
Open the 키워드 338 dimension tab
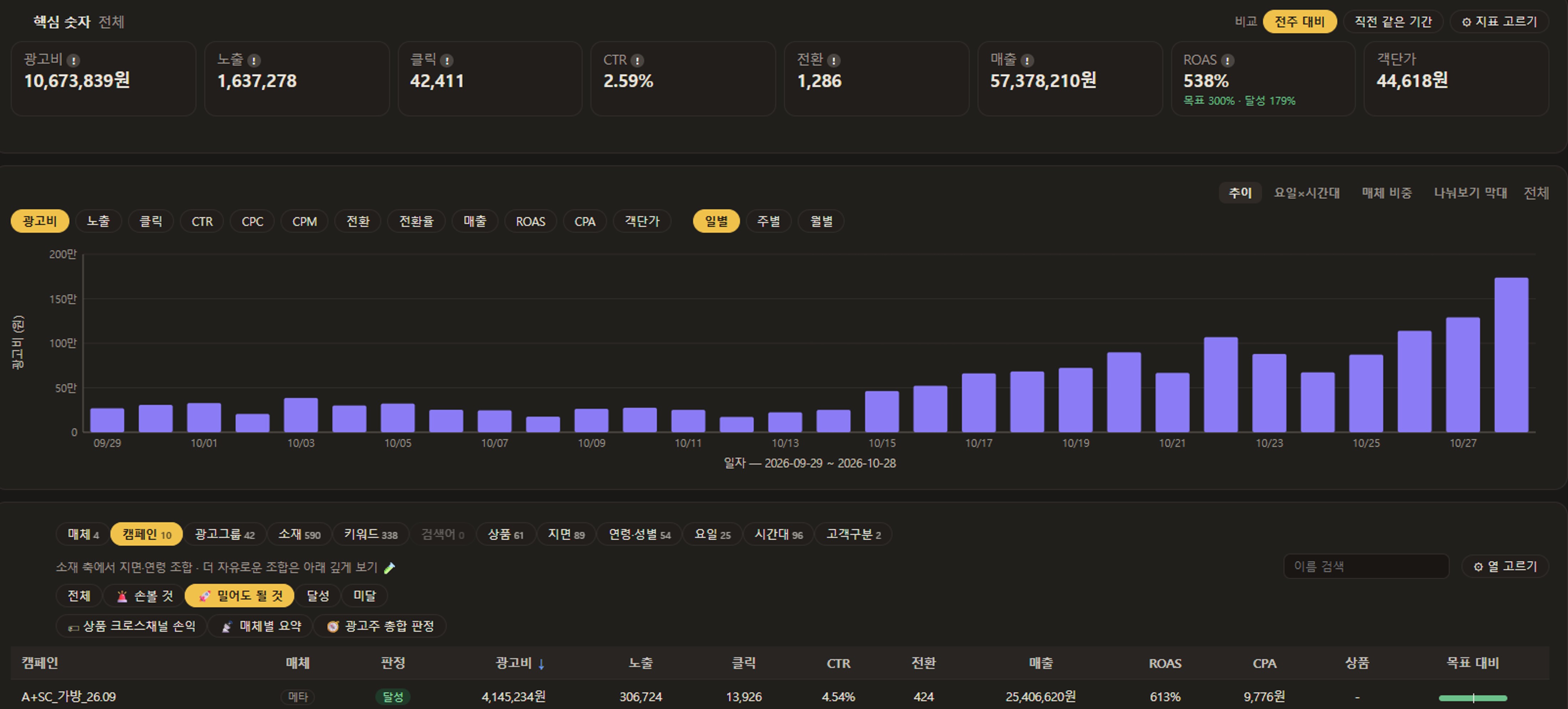pyautogui.click(x=371, y=534)
